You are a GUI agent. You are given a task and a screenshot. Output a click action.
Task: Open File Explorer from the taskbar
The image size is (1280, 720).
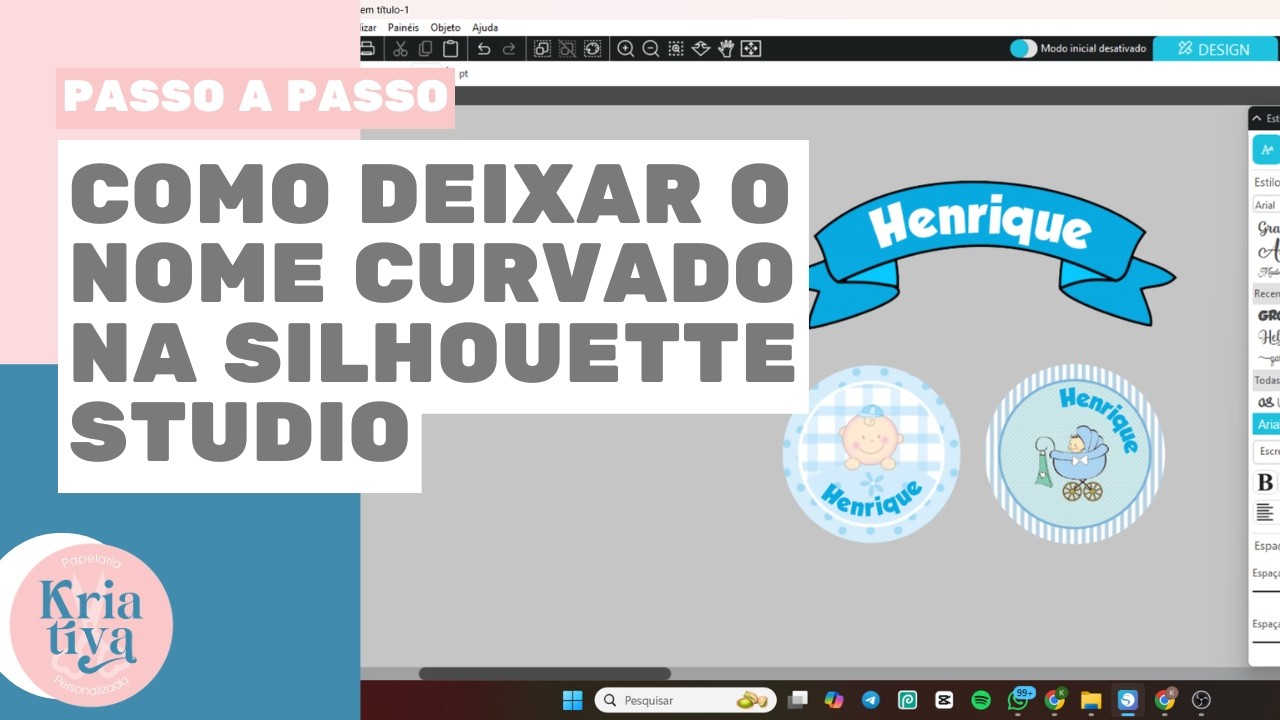1091,700
